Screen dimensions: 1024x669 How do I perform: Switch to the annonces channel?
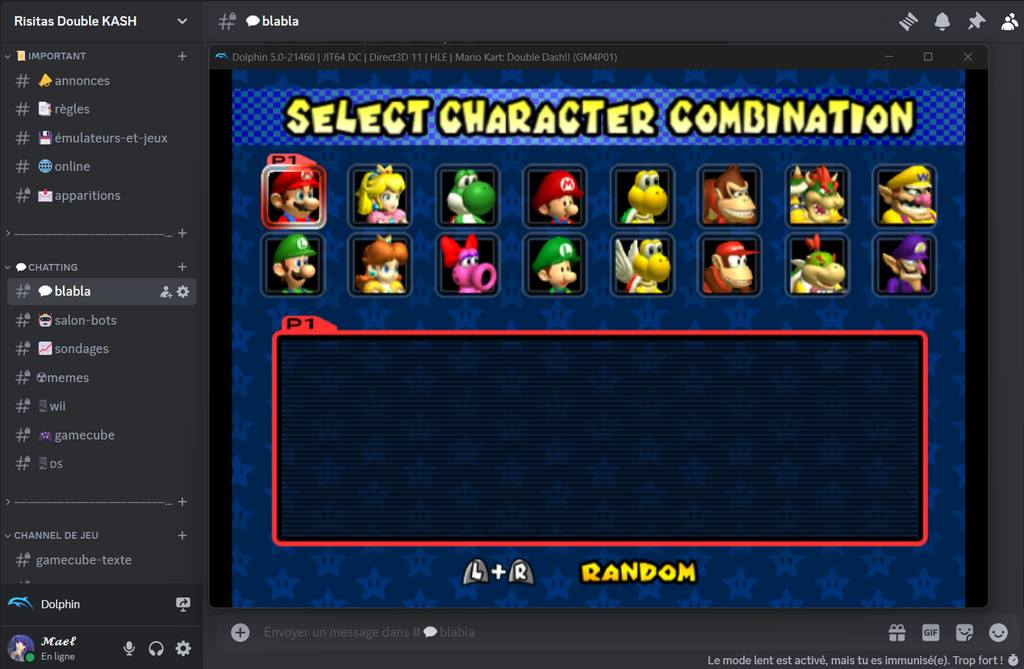pyautogui.click(x=82, y=81)
